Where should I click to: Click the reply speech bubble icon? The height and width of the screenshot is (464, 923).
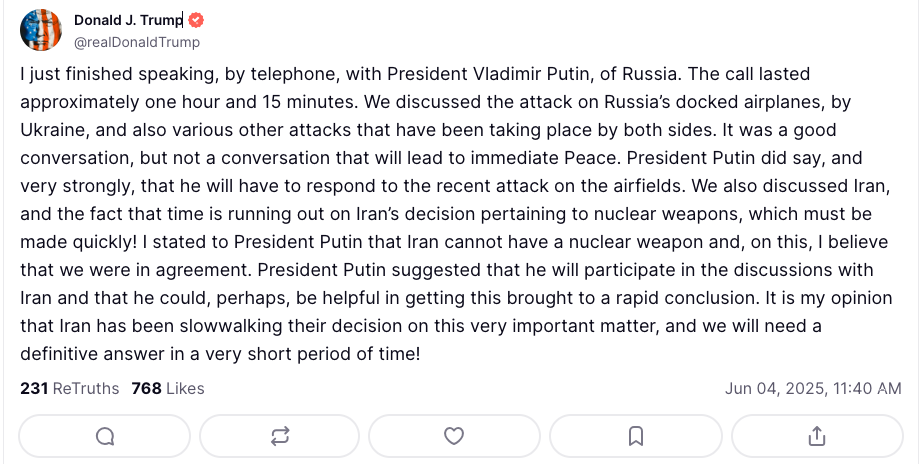pyautogui.click(x=105, y=436)
